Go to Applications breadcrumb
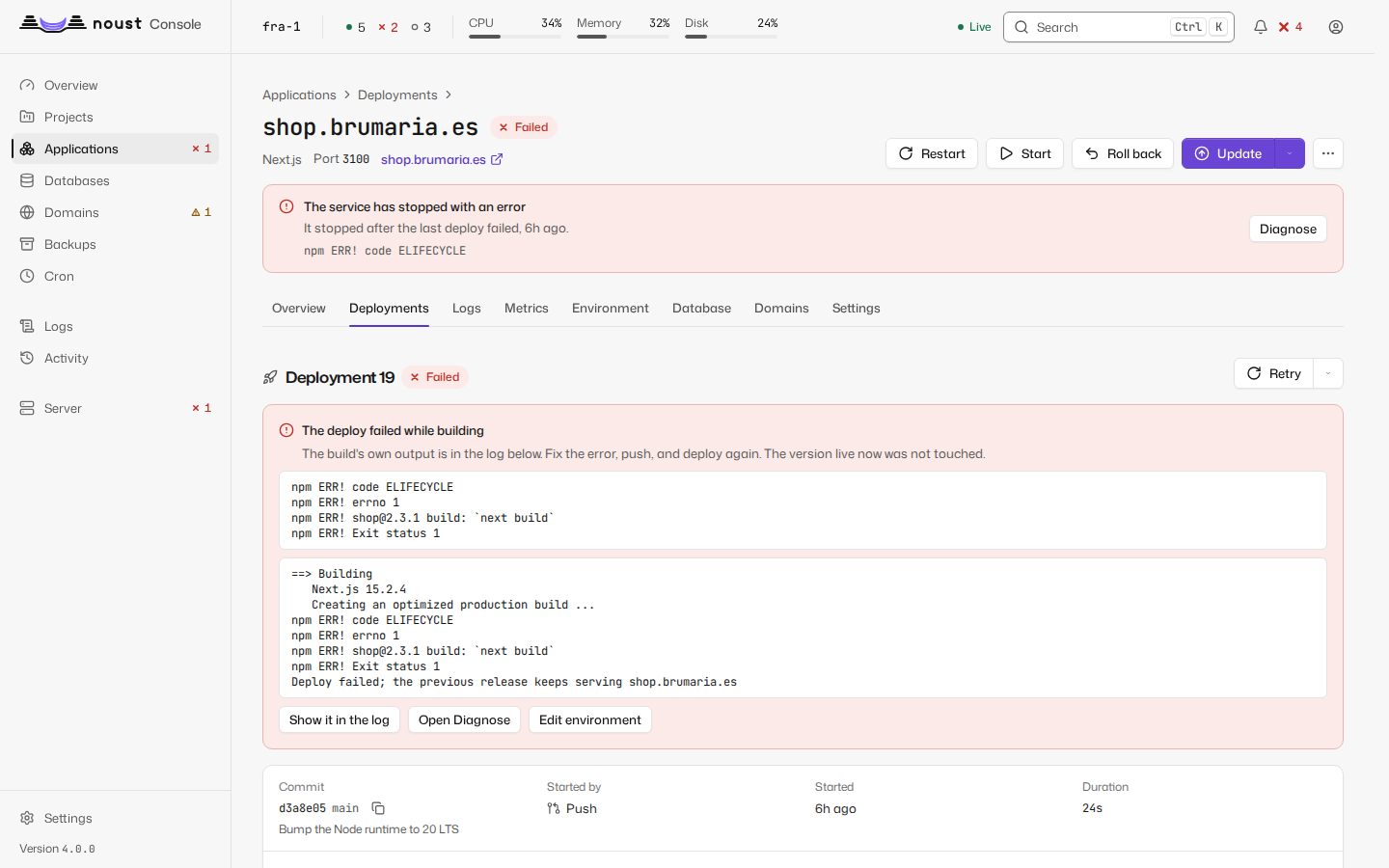 coord(299,95)
